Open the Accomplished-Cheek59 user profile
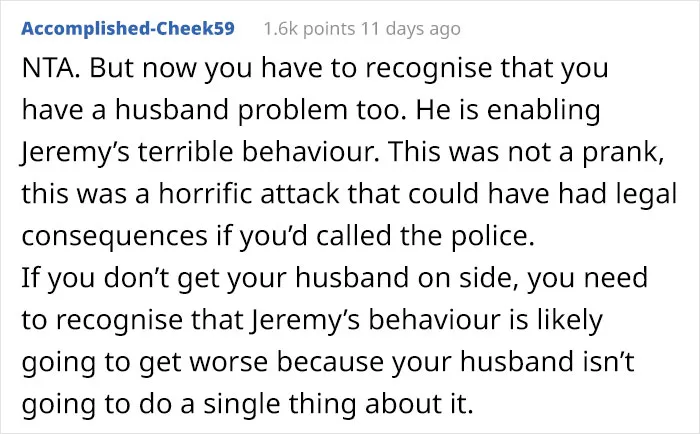This screenshot has height=434, width=700. [x=128, y=29]
